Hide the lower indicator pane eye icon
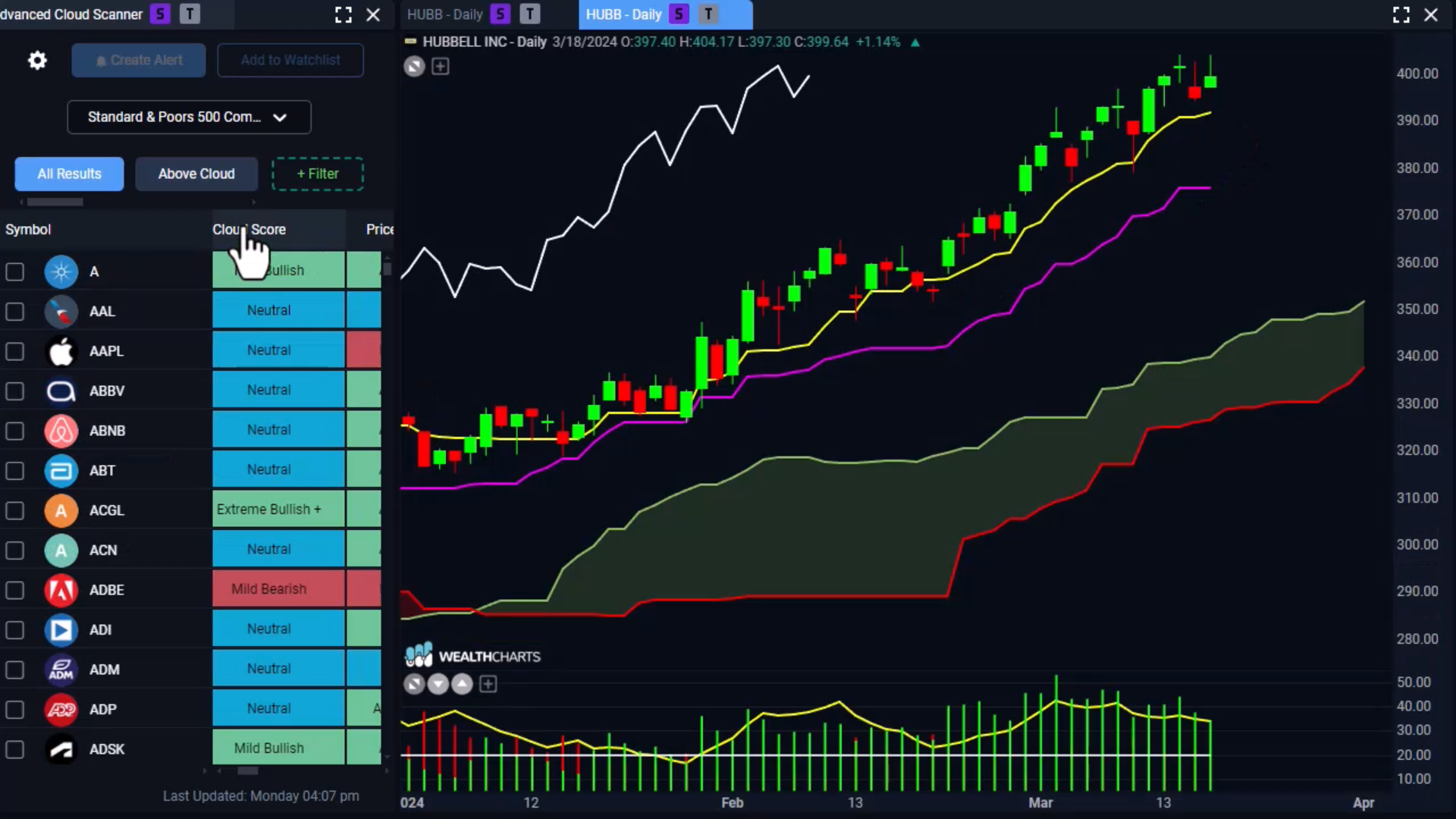Image resolution: width=1456 pixels, height=819 pixels. (x=414, y=685)
